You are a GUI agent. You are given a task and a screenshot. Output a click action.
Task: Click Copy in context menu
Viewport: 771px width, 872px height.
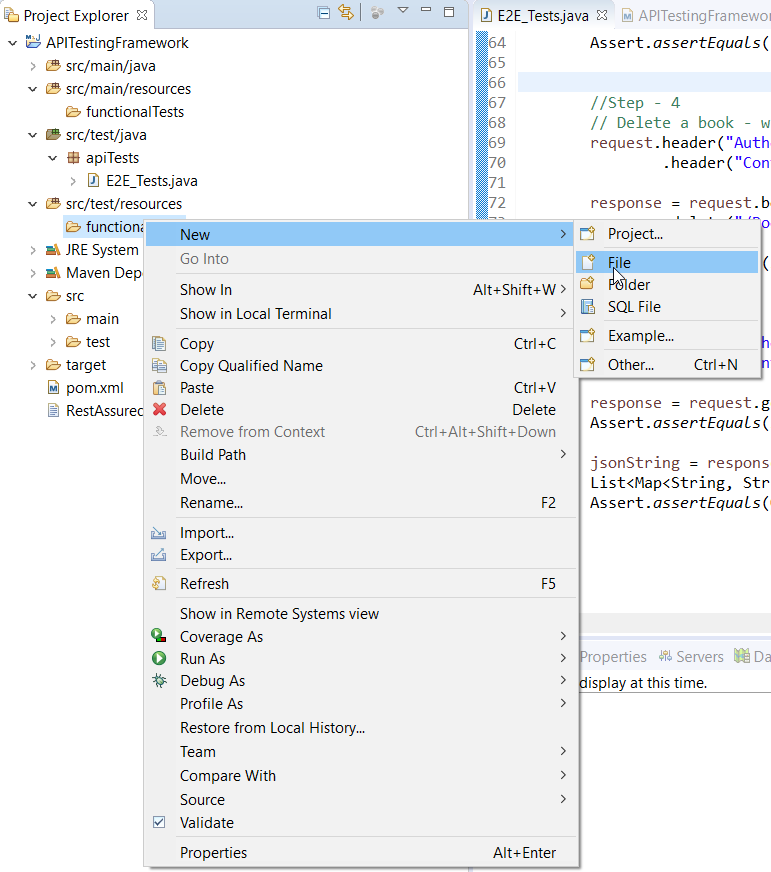(360, 344)
